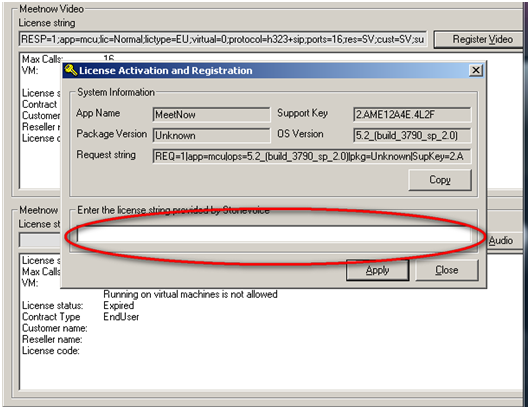Click the 'EndUser' contract type value
530x409 pixels.
pyautogui.click(x=121, y=317)
